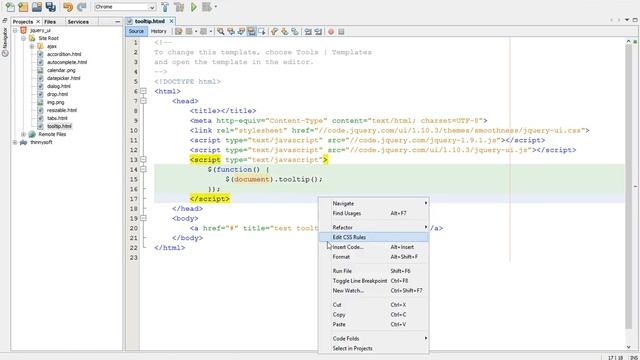
Task: Select accordition.html in project tree
Action: tap(64, 54)
